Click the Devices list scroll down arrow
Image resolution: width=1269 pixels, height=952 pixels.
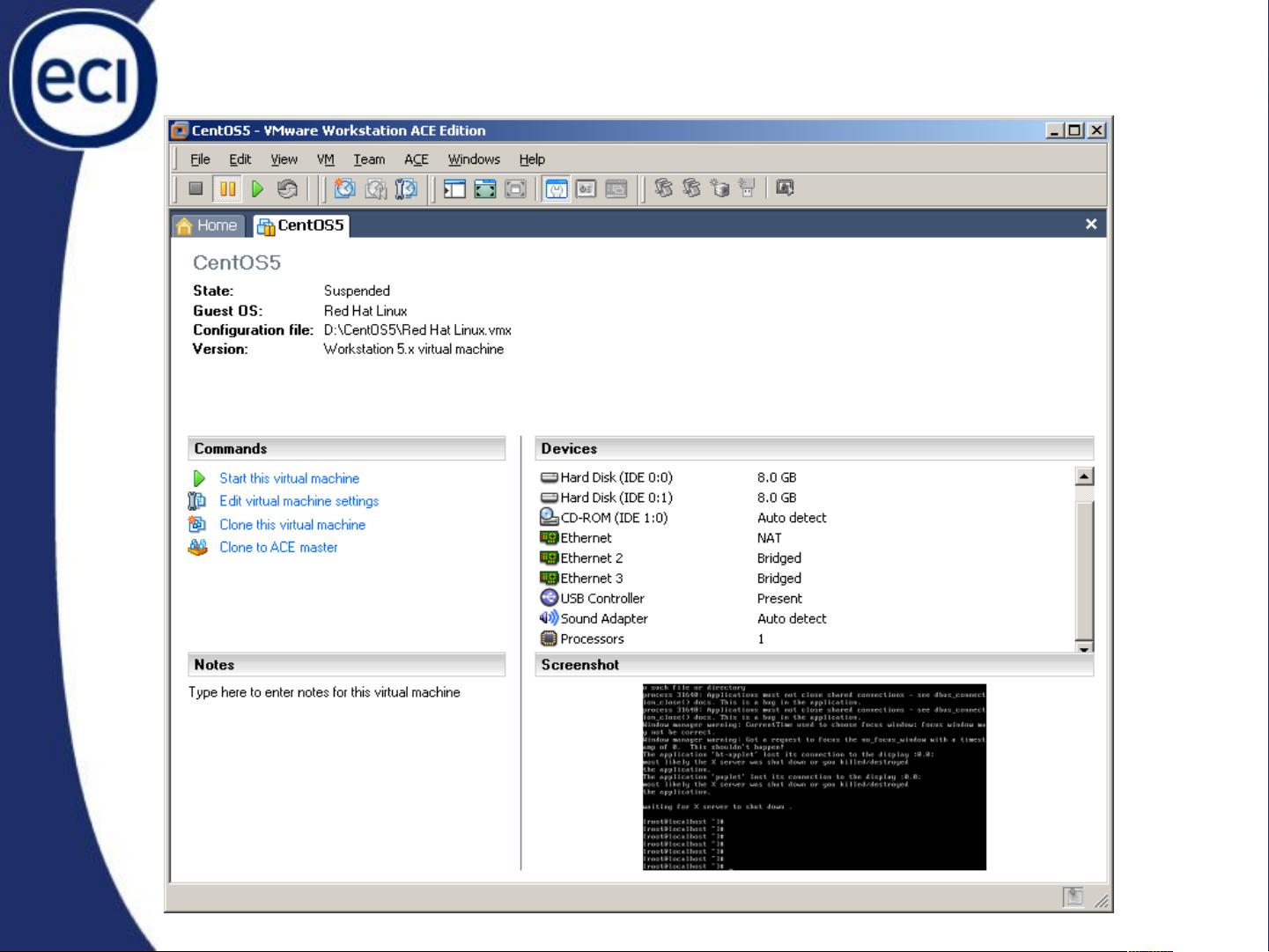(1085, 646)
